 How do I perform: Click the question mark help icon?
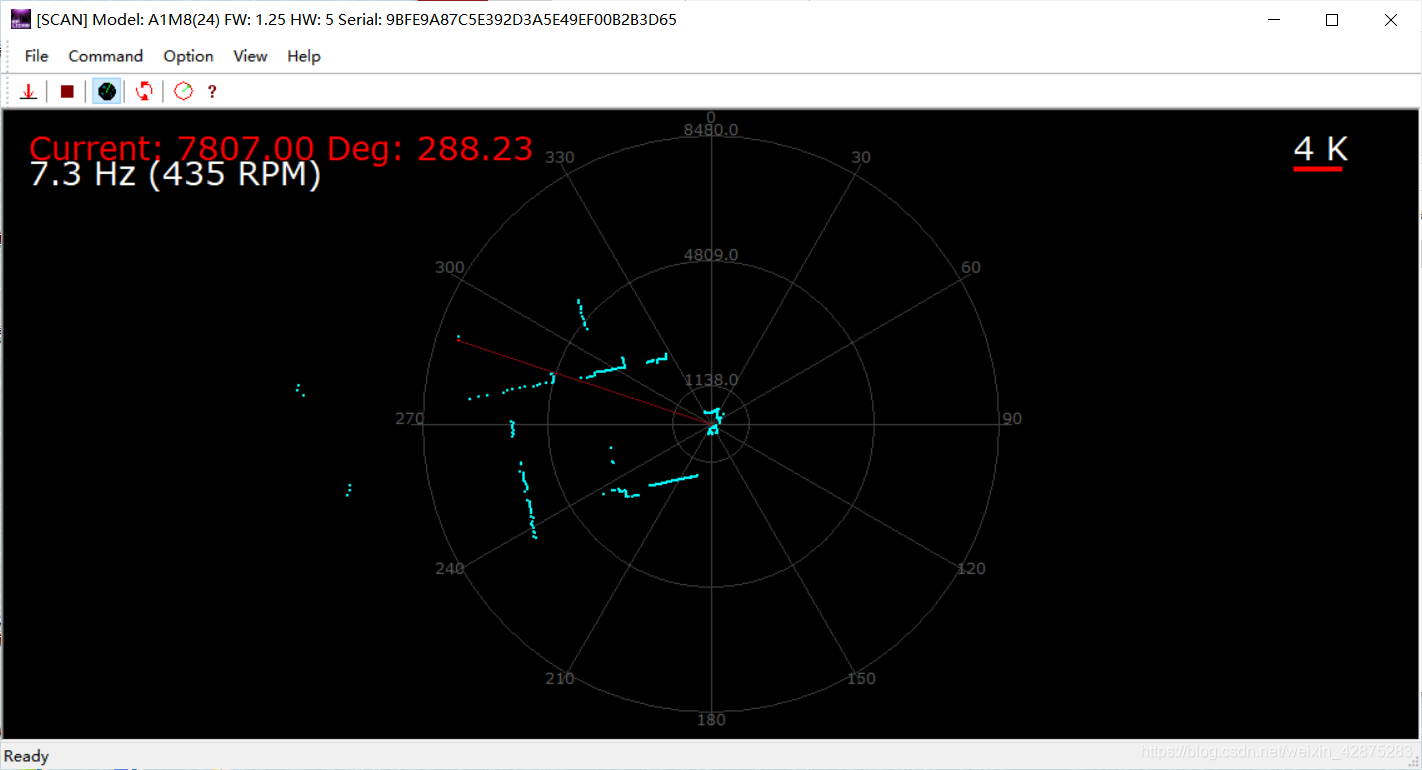click(212, 91)
